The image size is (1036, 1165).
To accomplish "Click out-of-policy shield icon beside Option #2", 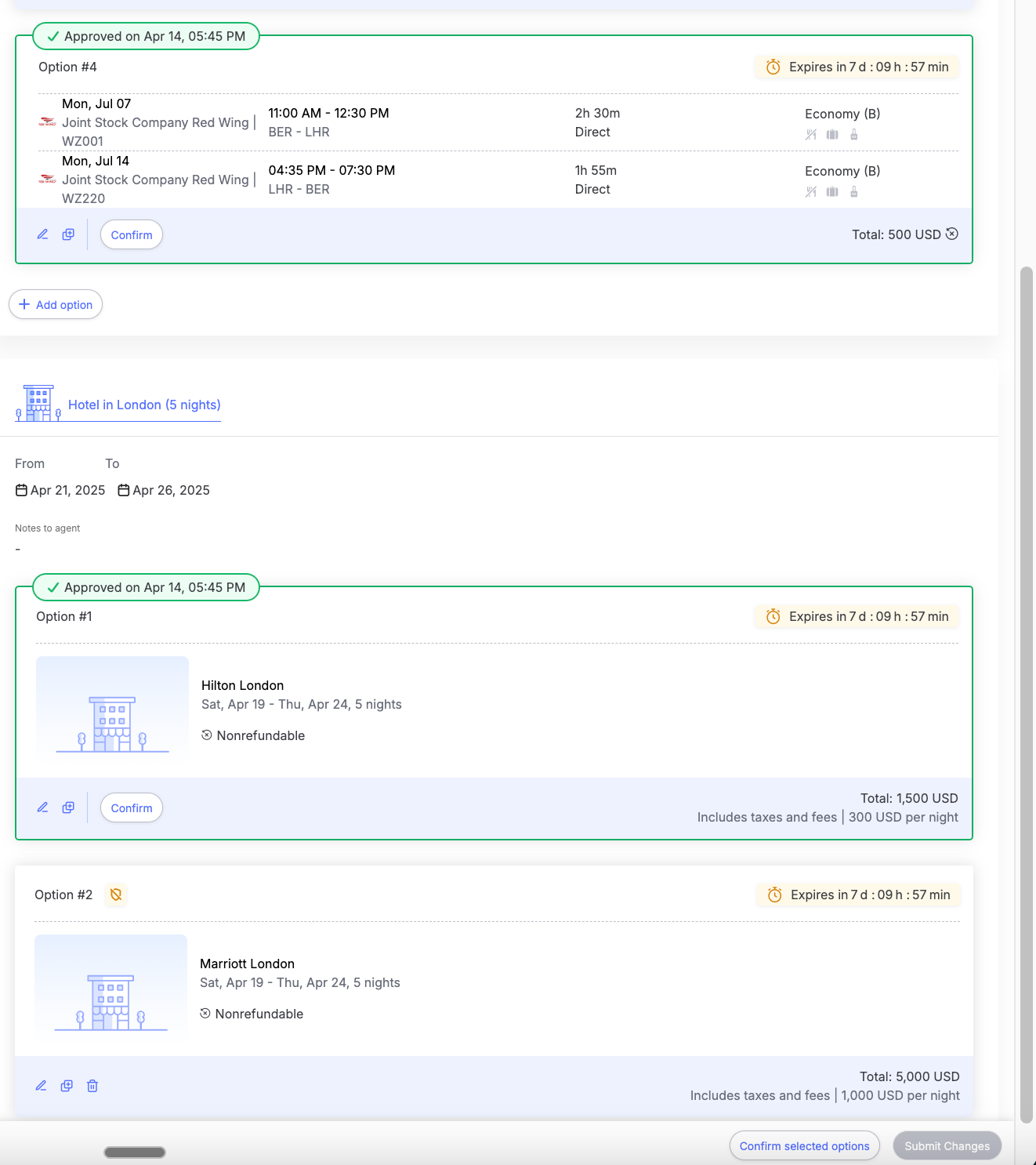I will (116, 895).
